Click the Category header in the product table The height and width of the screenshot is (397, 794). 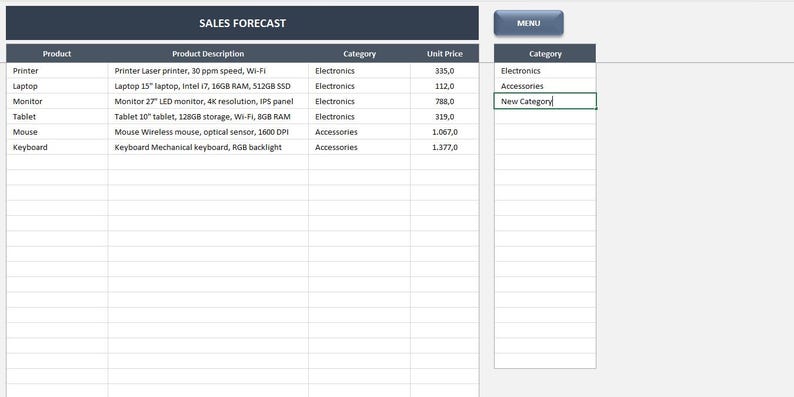coord(360,54)
